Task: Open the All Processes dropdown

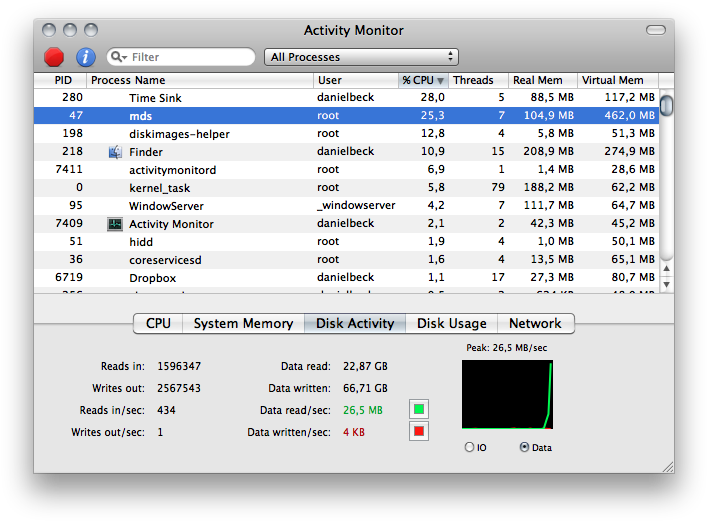Action: [361, 57]
